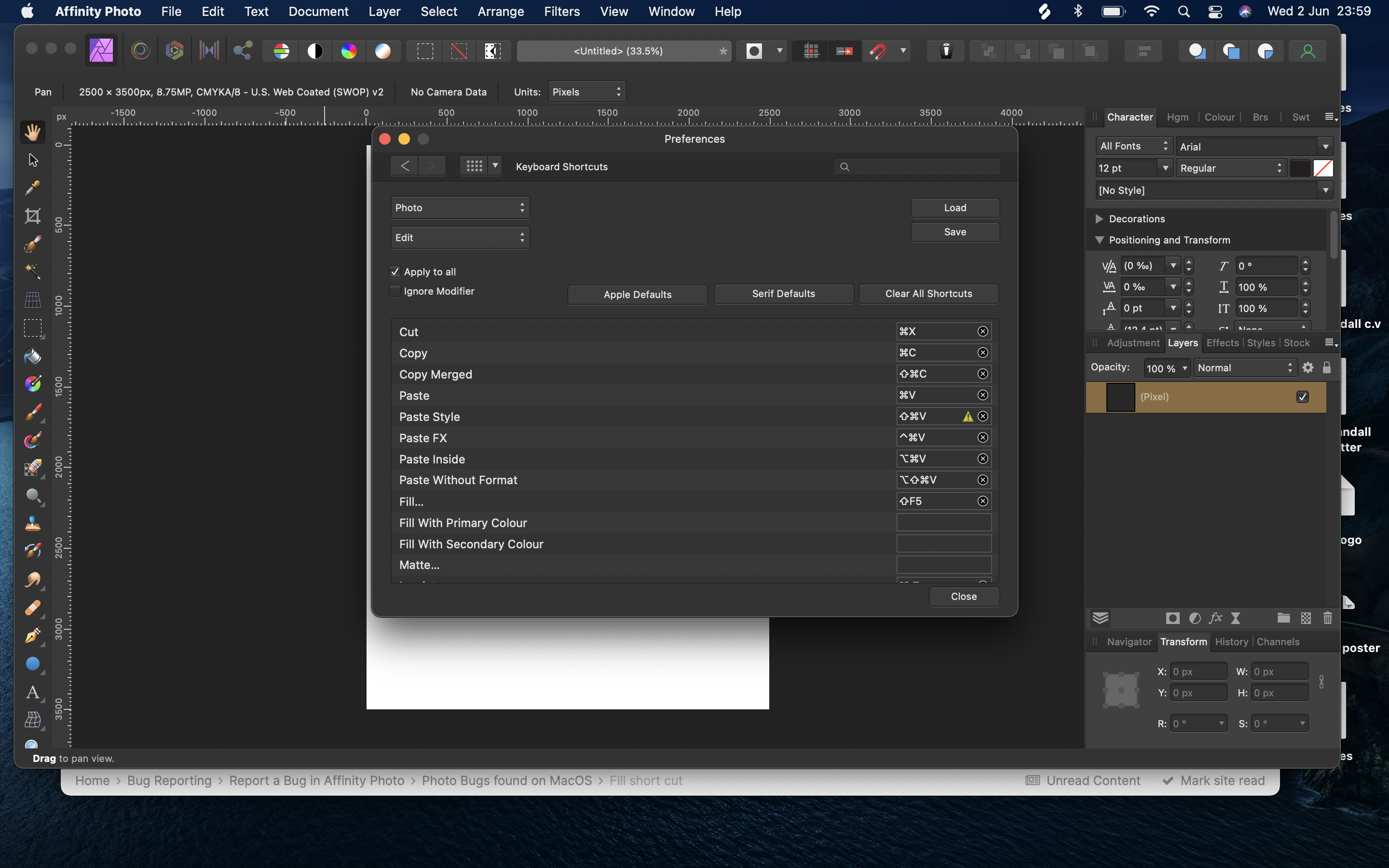The height and width of the screenshot is (868, 1389).
Task: Switch to the Photo Persona icon
Action: (x=101, y=51)
